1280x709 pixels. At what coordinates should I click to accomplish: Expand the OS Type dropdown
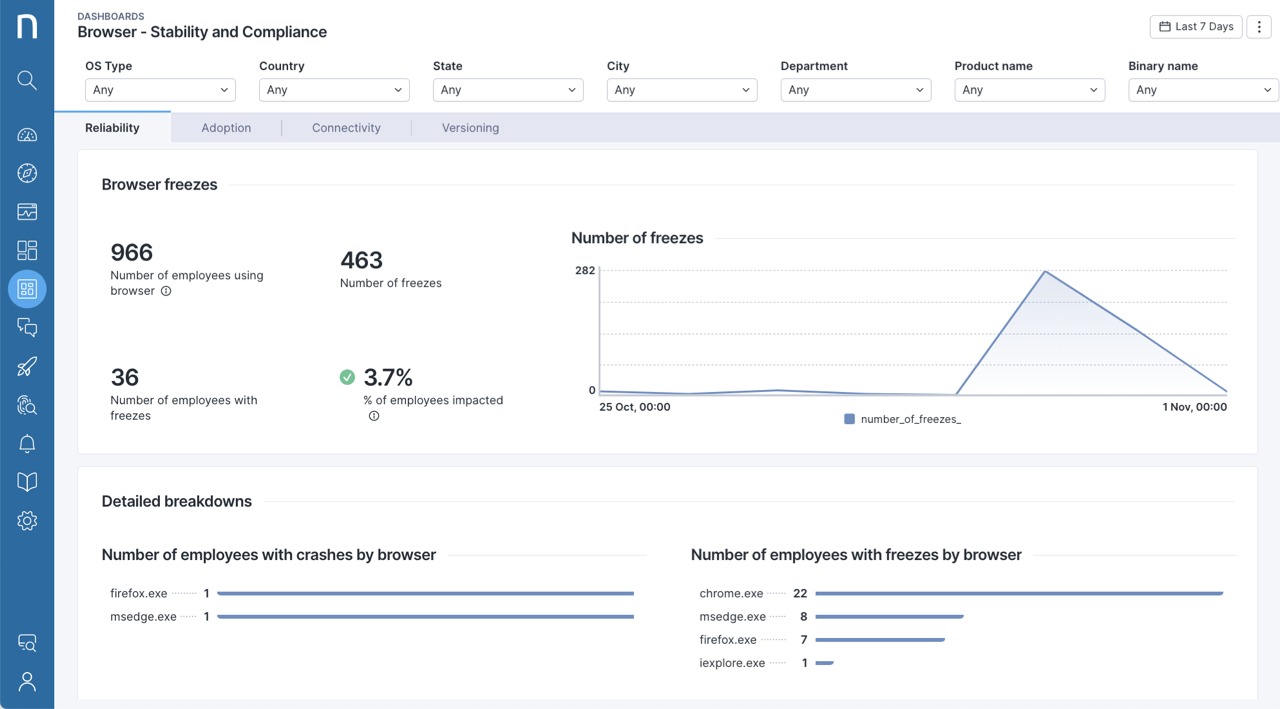160,90
